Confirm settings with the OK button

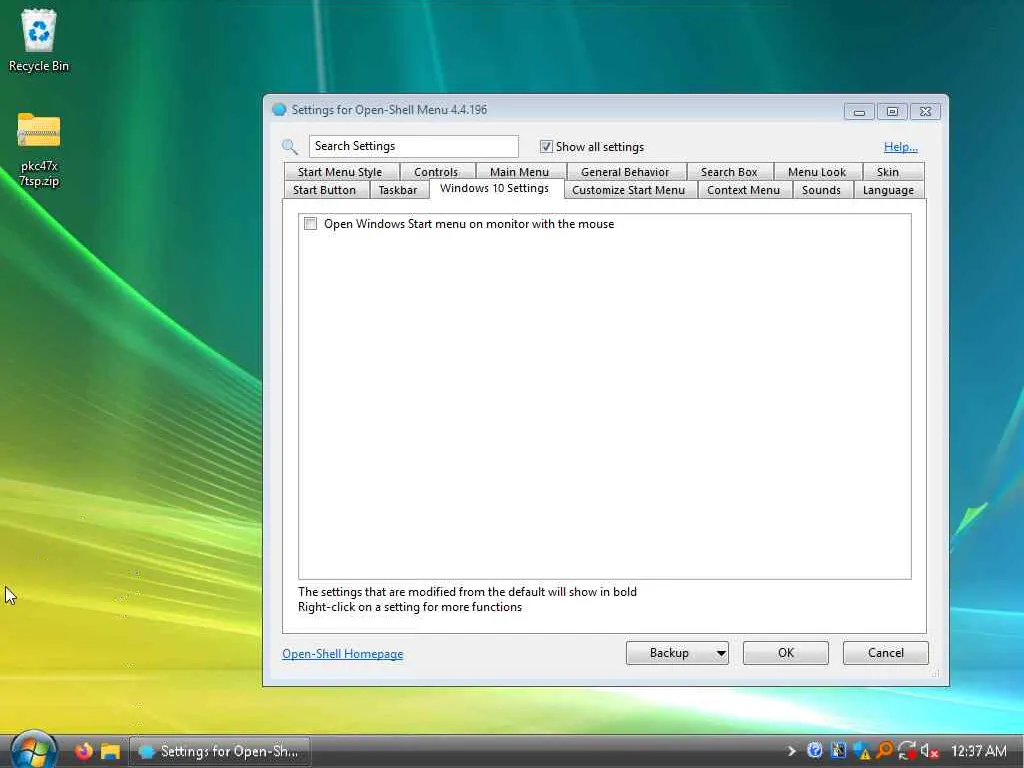786,653
